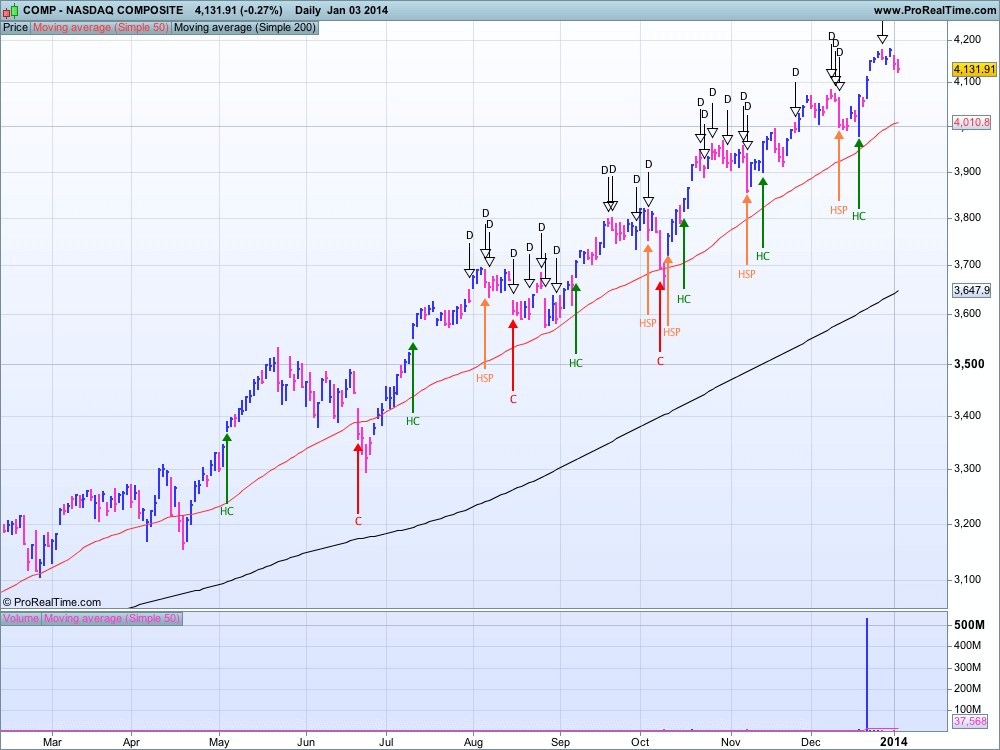The height and width of the screenshot is (750, 1000).
Task: Select the red C arrow in June
Action: [358, 478]
